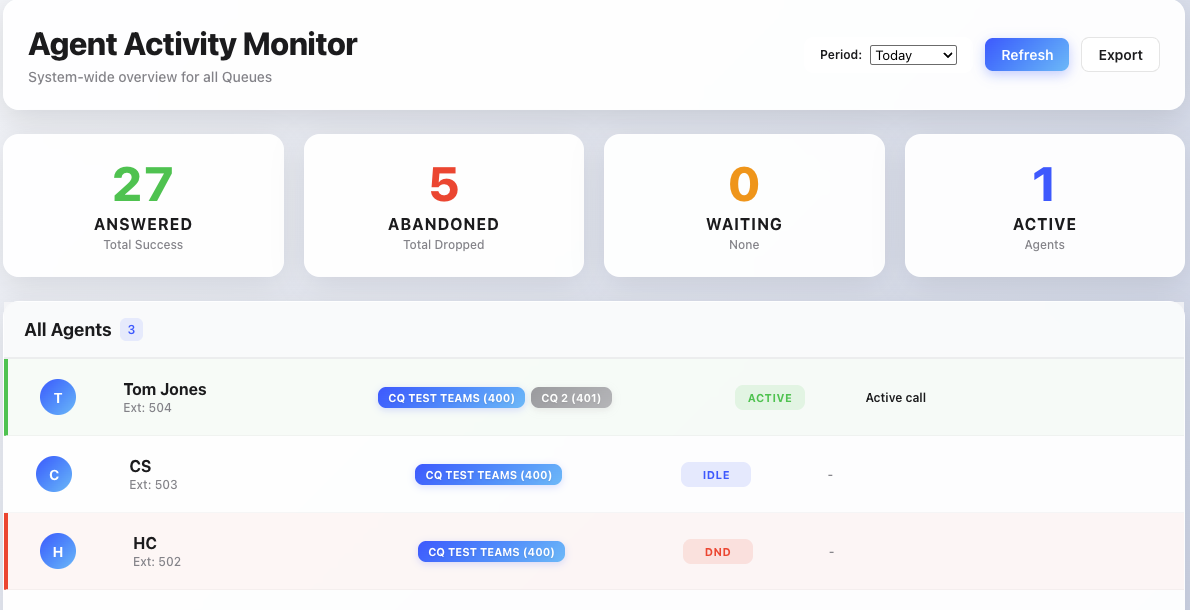The width and height of the screenshot is (1190, 610).
Task: Click the All Agents count badge
Action: tap(131, 330)
